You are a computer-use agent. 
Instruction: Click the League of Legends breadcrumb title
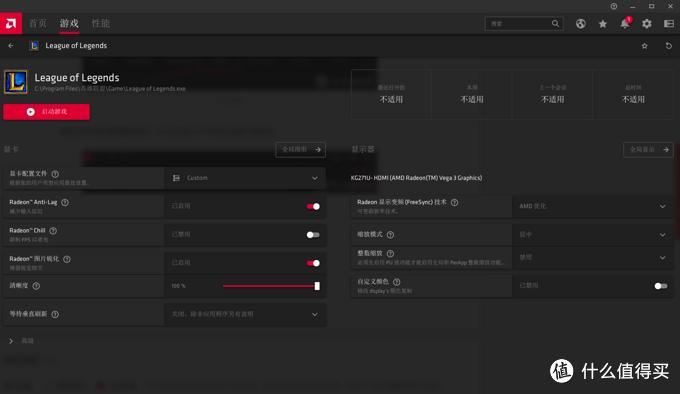[x=76, y=46]
